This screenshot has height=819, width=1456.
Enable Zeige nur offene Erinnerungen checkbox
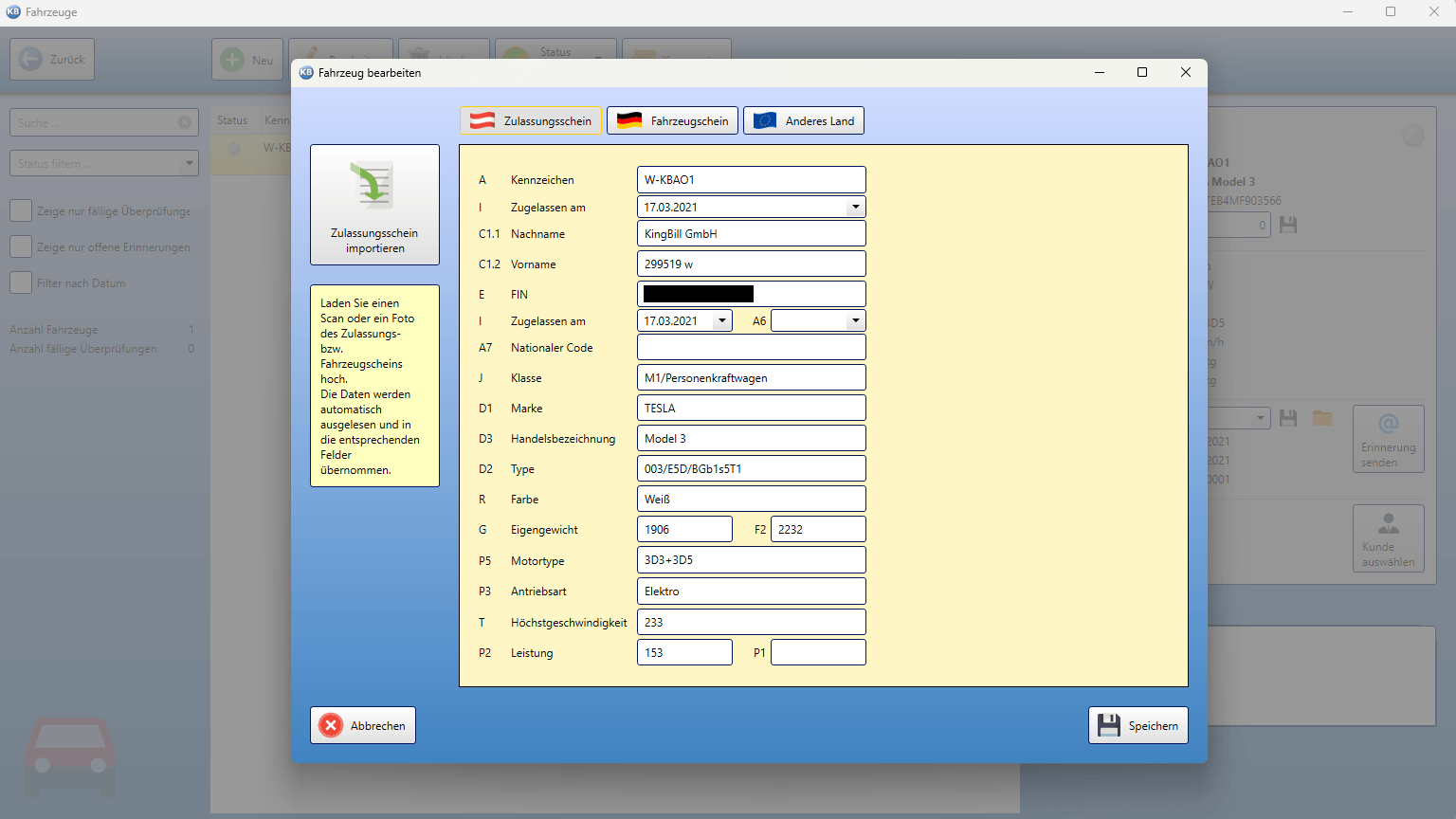pyautogui.click(x=21, y=246)
